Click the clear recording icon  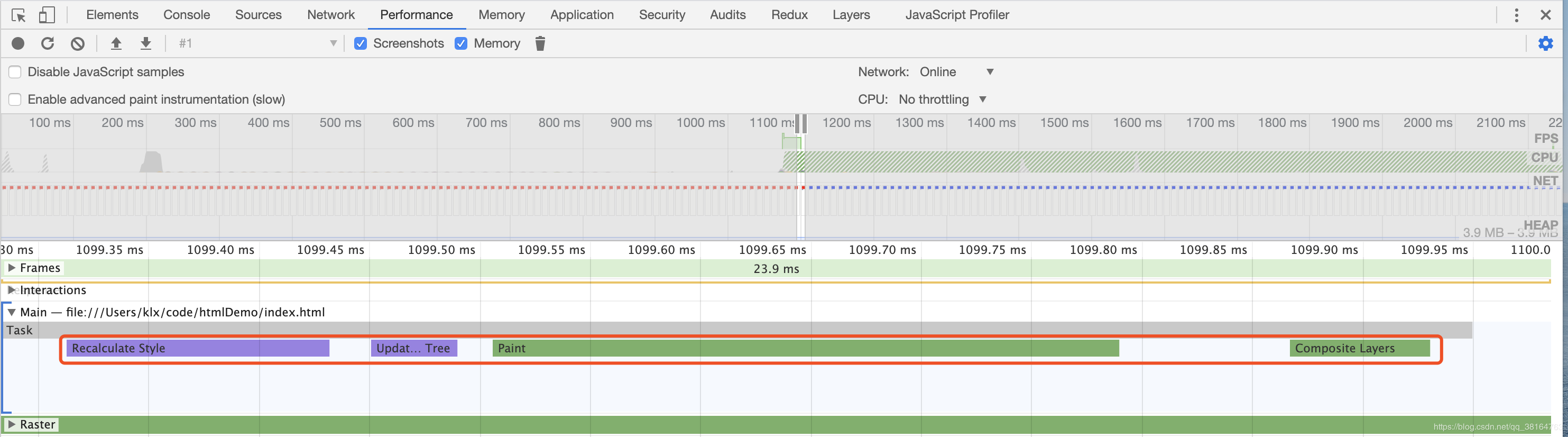coord(77,43)
